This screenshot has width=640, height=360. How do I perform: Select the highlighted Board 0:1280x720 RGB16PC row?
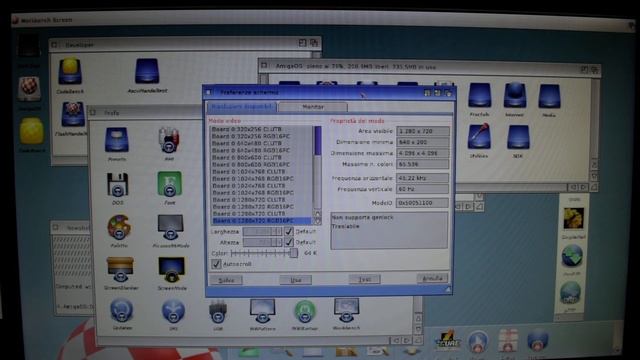point(261,221)
